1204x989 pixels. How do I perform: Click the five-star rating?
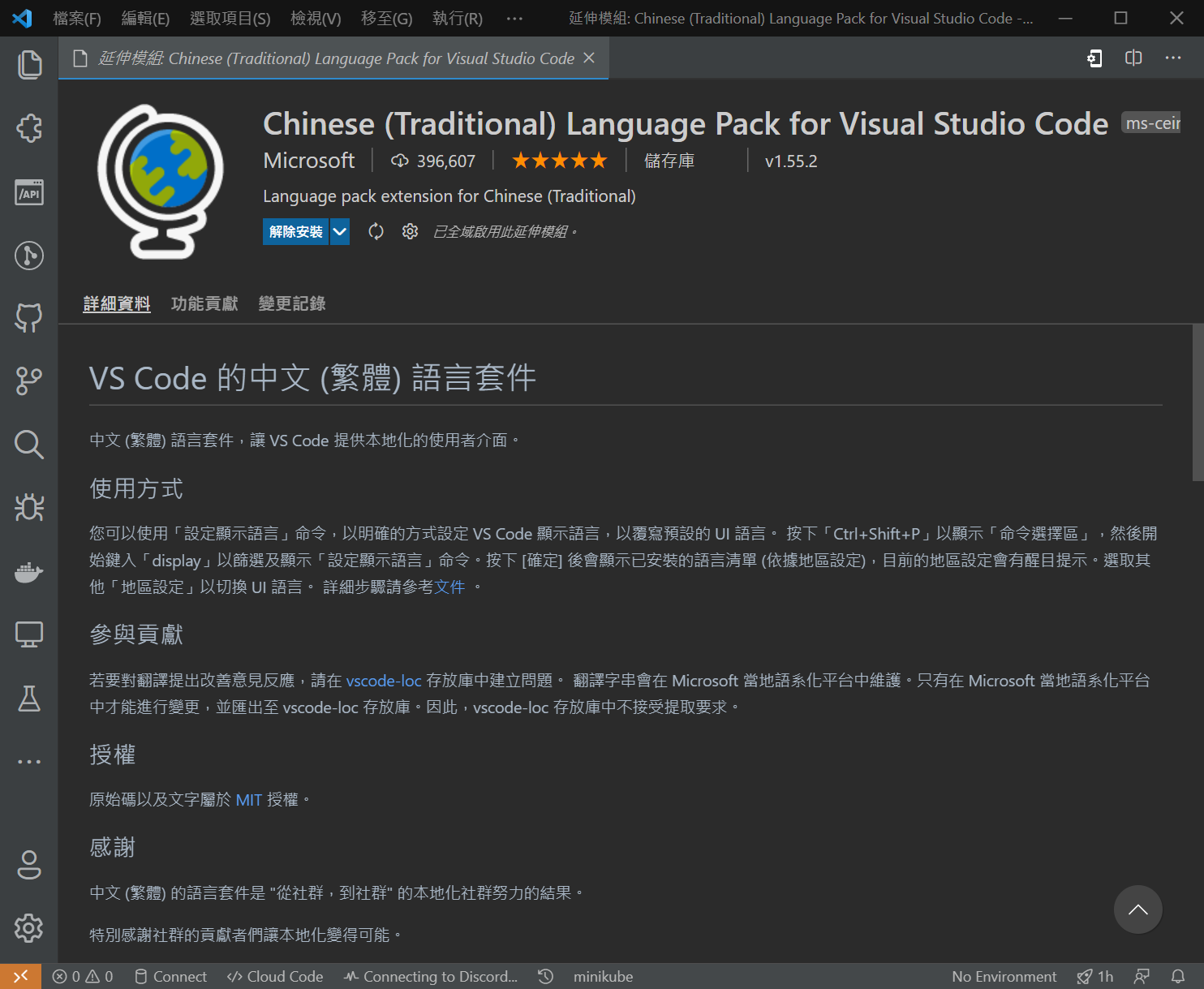tap(560, 161)
